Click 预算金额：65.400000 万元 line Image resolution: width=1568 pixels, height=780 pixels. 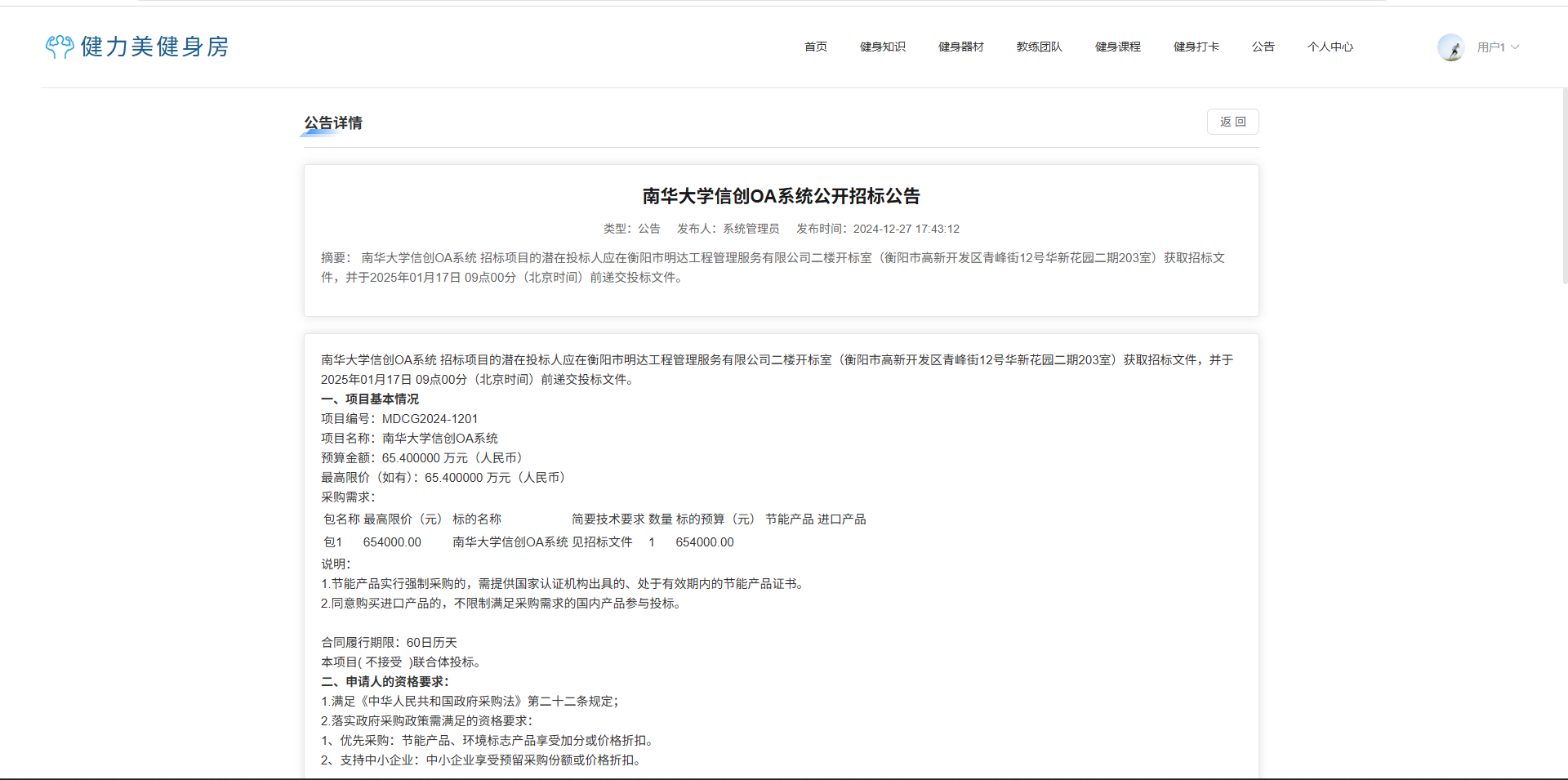point(423,457)
